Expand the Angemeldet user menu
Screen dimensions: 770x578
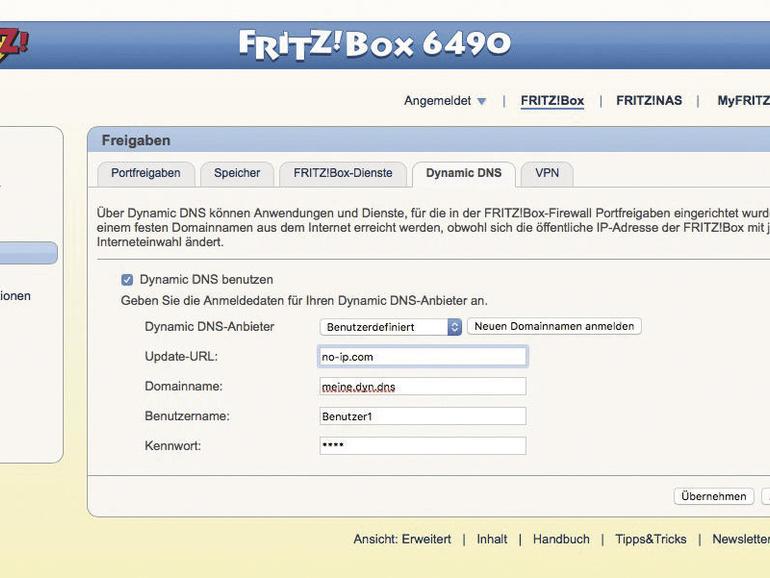[445, 101]
